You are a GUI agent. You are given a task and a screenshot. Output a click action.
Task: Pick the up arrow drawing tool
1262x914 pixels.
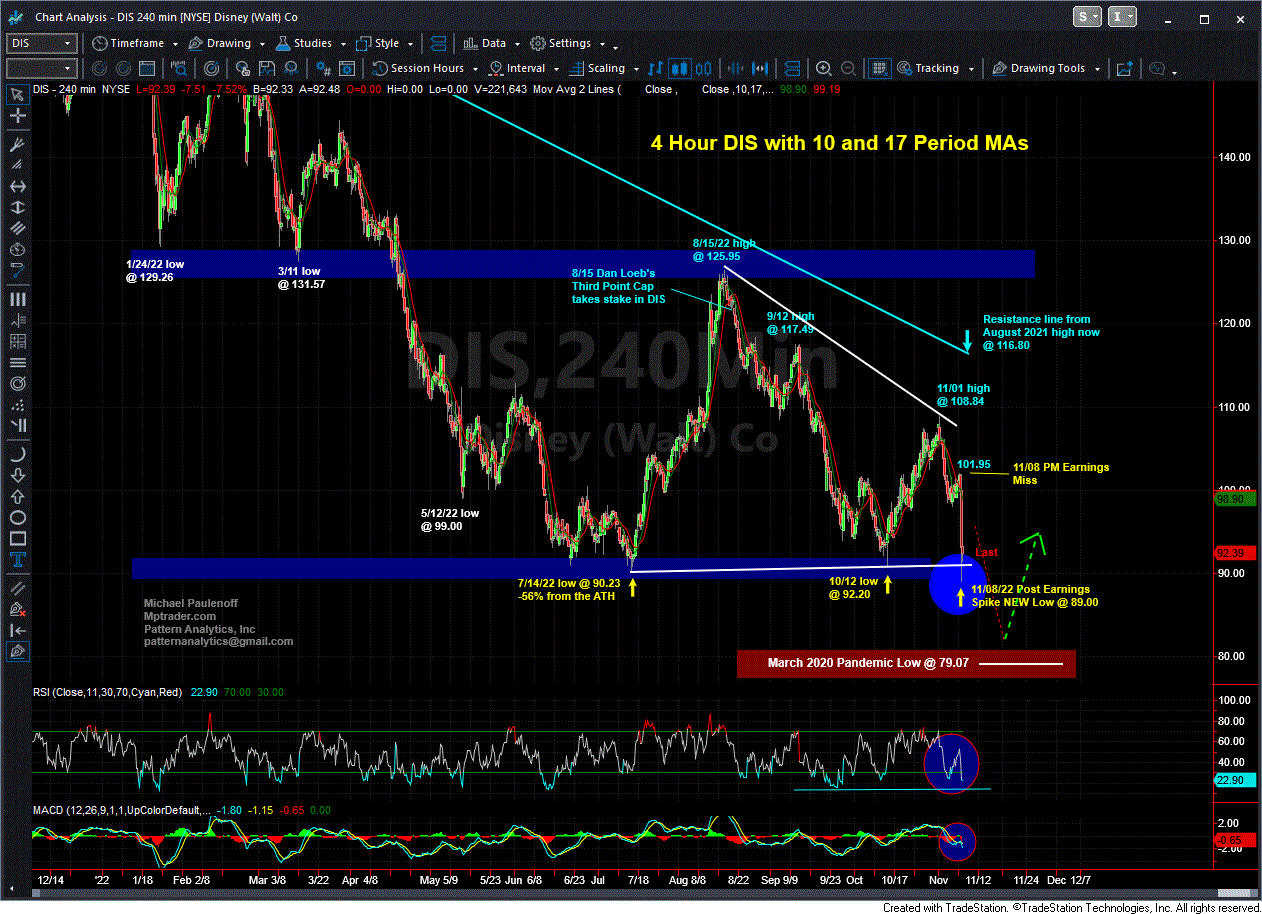coord(18,496)
